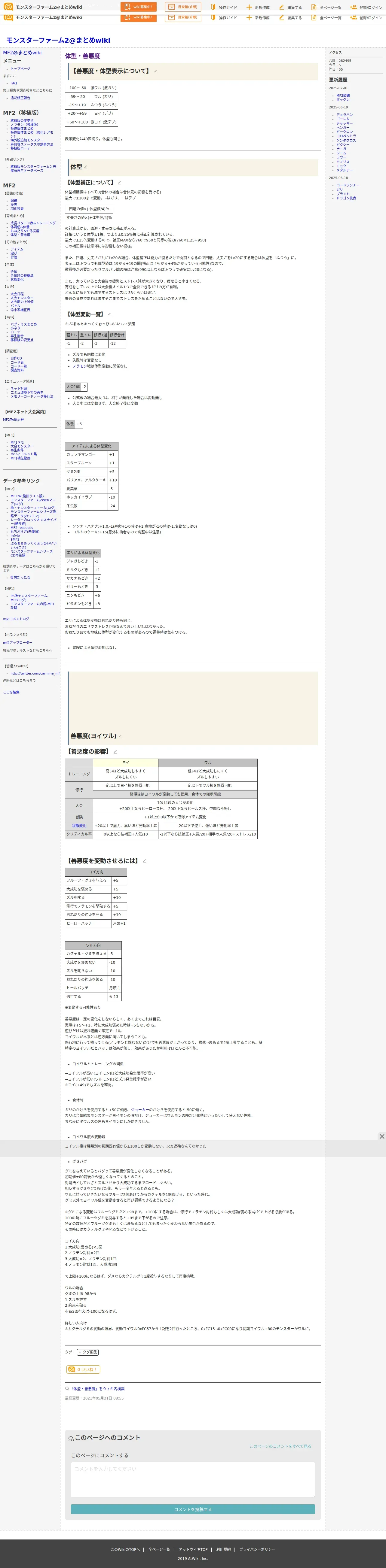Click edit pencil beside 【善悪度の影響】
This screenshot has width=386, height=1568.
(115, 752)
